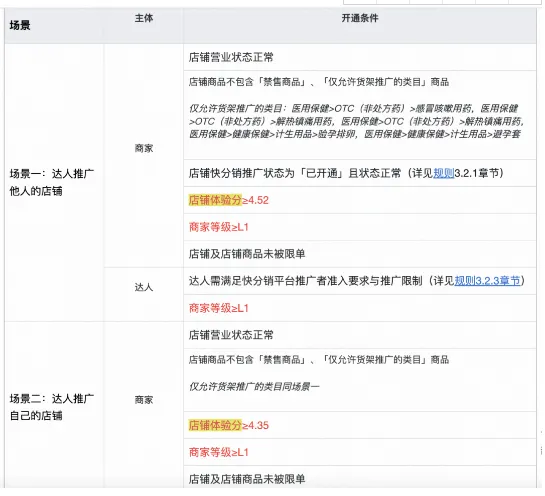This screenshot has width=545, height=496.
Task: Click the 仅允许货架推广的类目同场景一 italic note
Action: click(254, 387)
